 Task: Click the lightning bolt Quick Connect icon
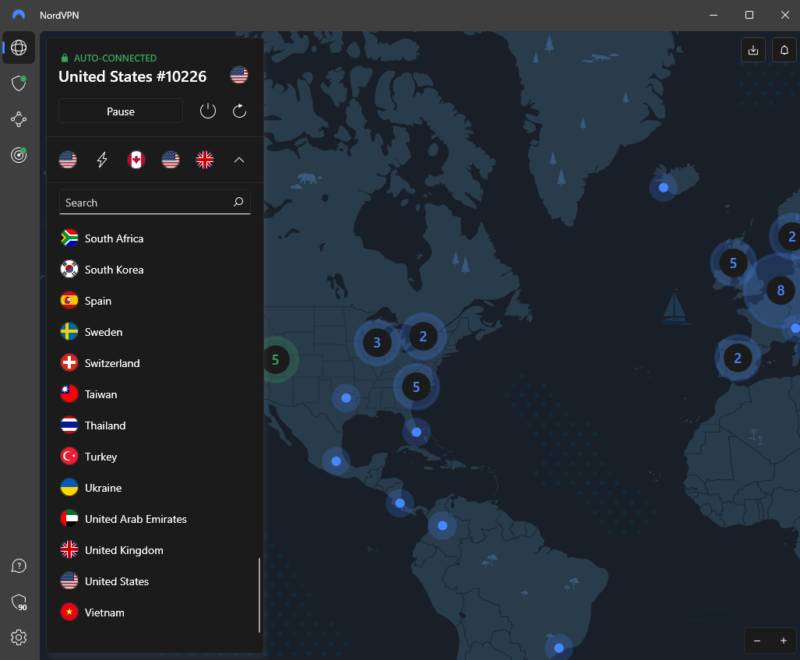pos(102,160)
